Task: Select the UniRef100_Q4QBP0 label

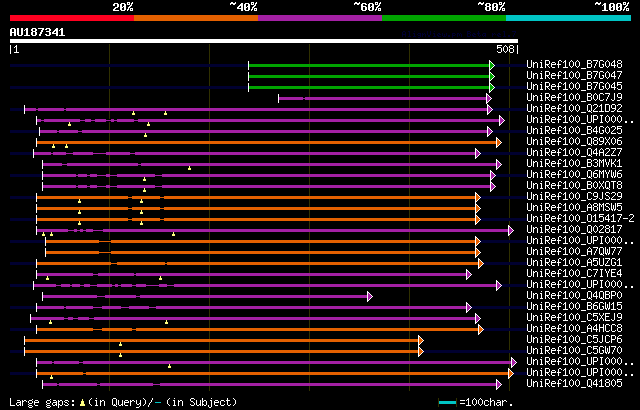Action: 574,296
